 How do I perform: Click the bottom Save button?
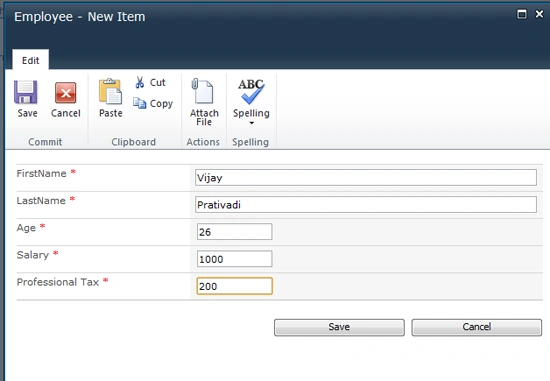[339, 327]
